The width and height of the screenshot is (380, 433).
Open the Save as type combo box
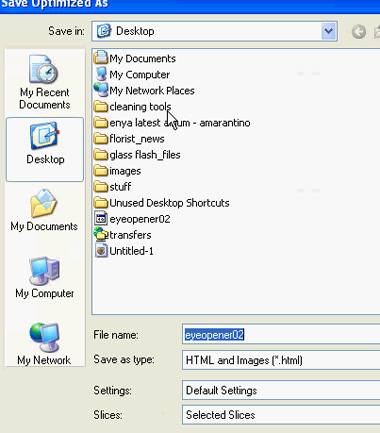pyautogui.click(x=281, y=360)
